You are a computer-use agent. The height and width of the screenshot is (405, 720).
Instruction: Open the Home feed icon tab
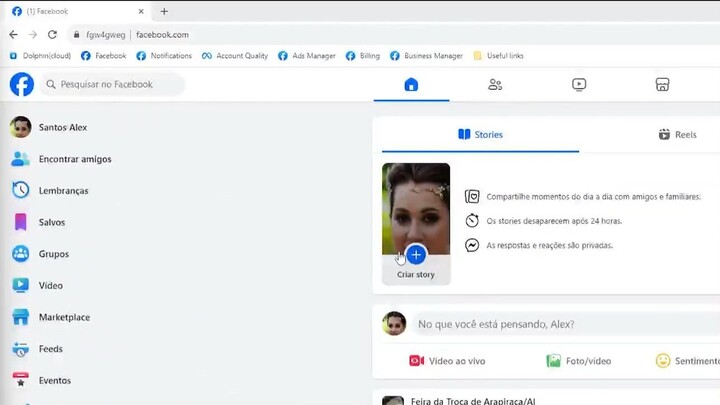coord(411,84)
